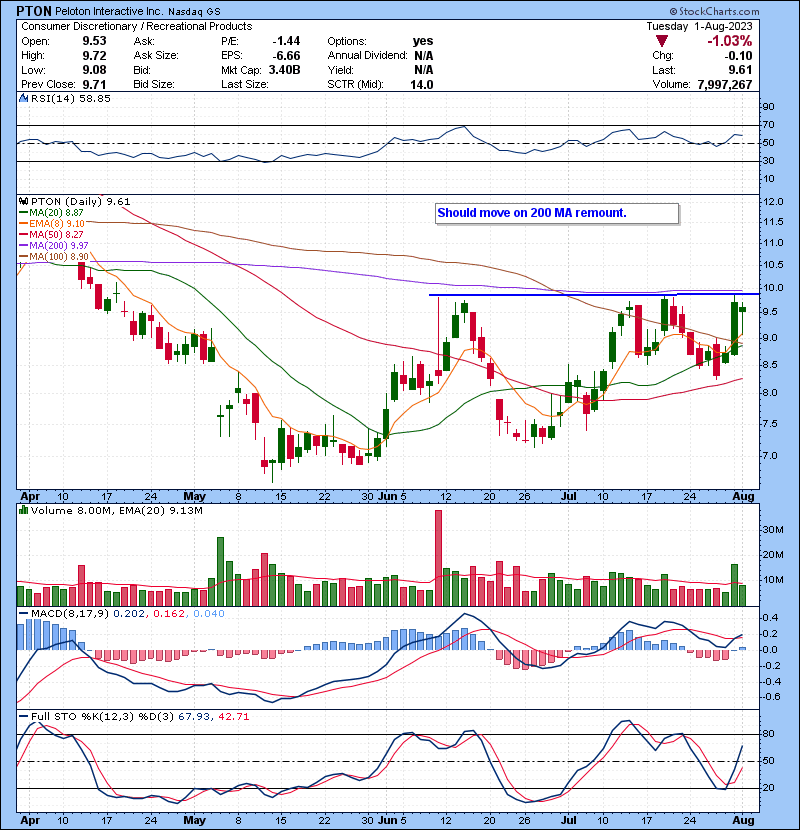Viewport: 800px width, 830px height.
Task: Click the Annual Dividend N/A value
Action: pos(424,56)
